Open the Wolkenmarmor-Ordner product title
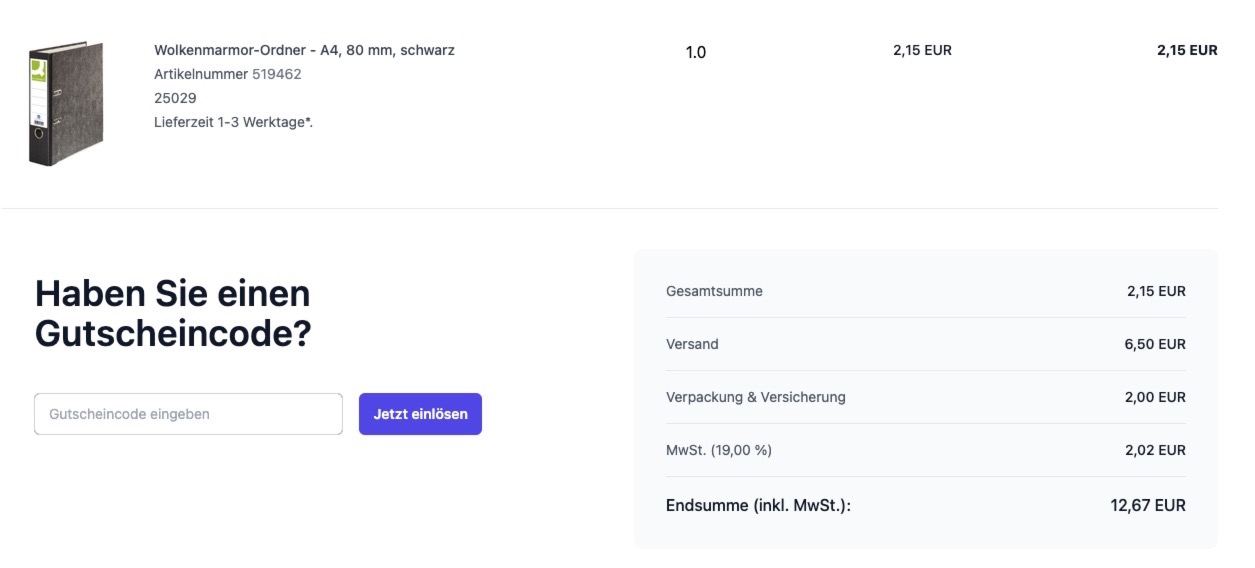 [304, 50]
